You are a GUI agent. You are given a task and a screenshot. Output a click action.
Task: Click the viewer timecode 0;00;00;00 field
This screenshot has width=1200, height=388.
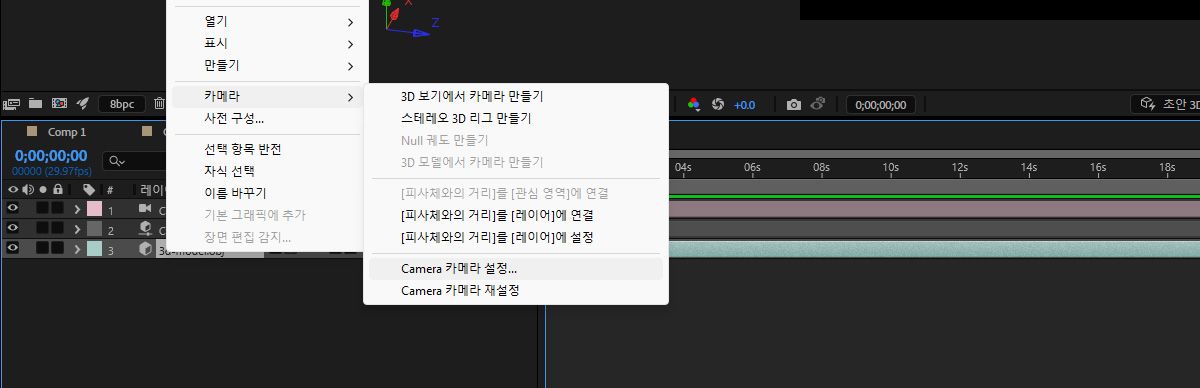coord(881,104)
